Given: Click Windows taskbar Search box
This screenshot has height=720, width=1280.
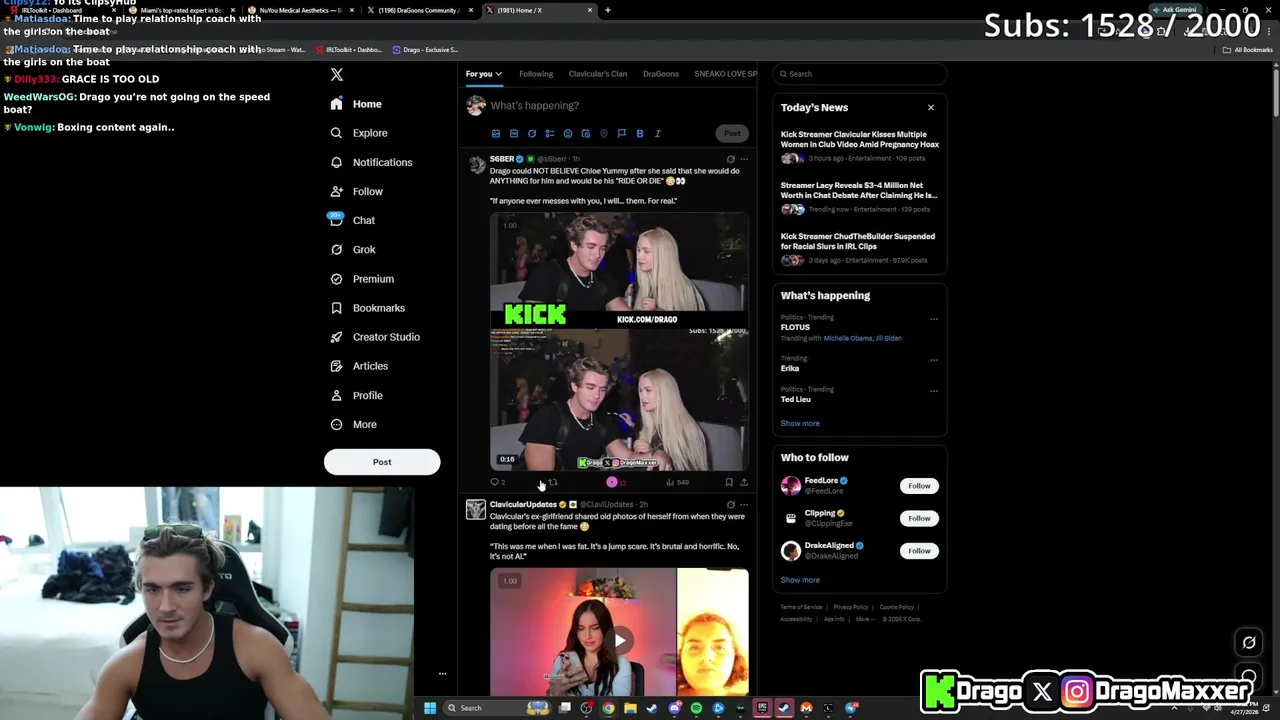Looking at the screenshot, I should click(496, 708).
